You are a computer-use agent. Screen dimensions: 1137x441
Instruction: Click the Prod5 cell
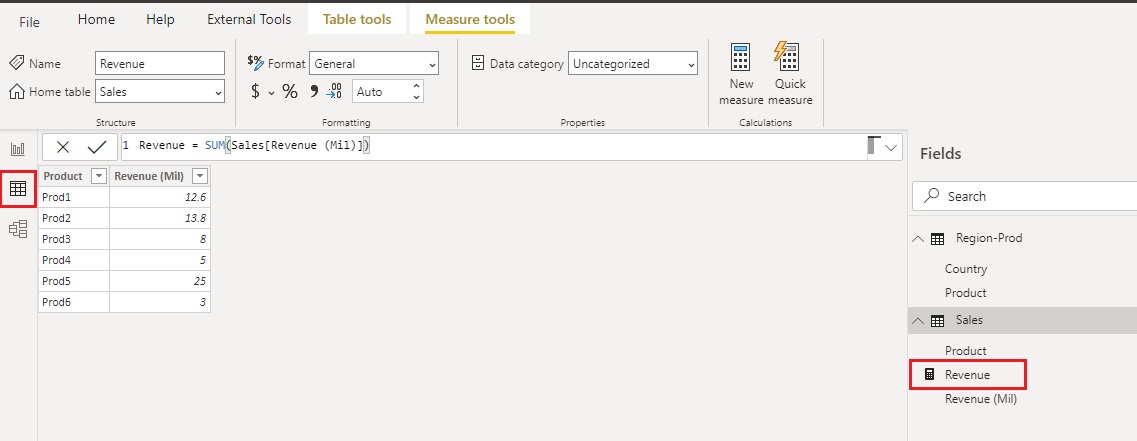point(73,281)
